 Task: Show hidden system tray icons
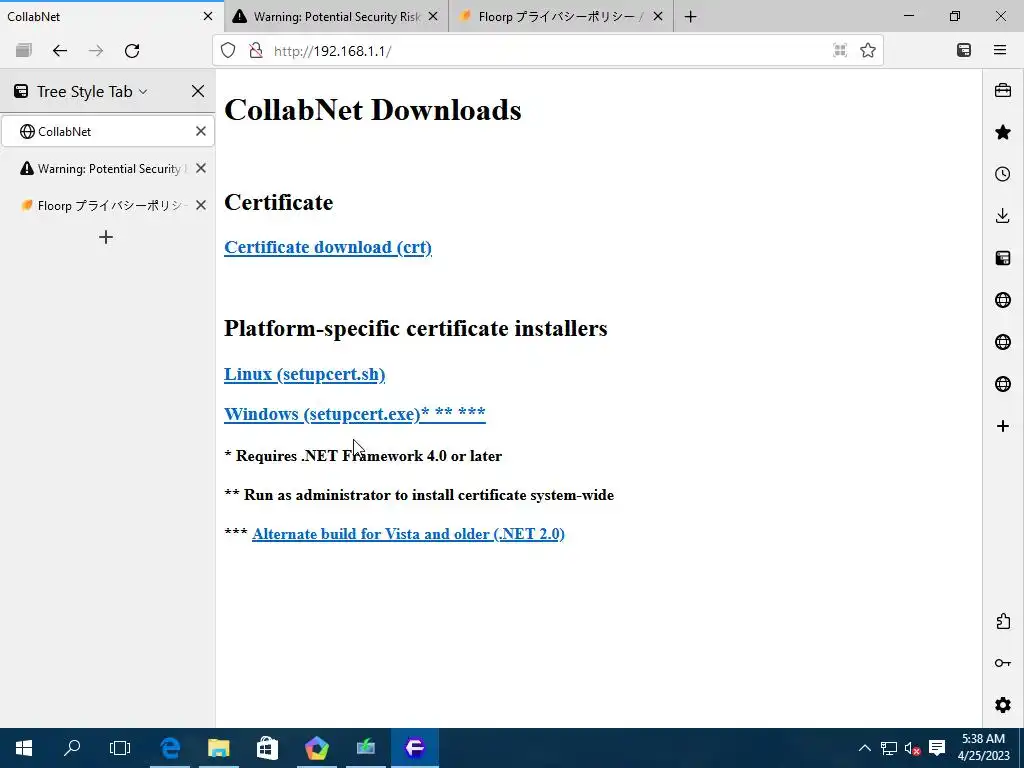click(864, 748)
